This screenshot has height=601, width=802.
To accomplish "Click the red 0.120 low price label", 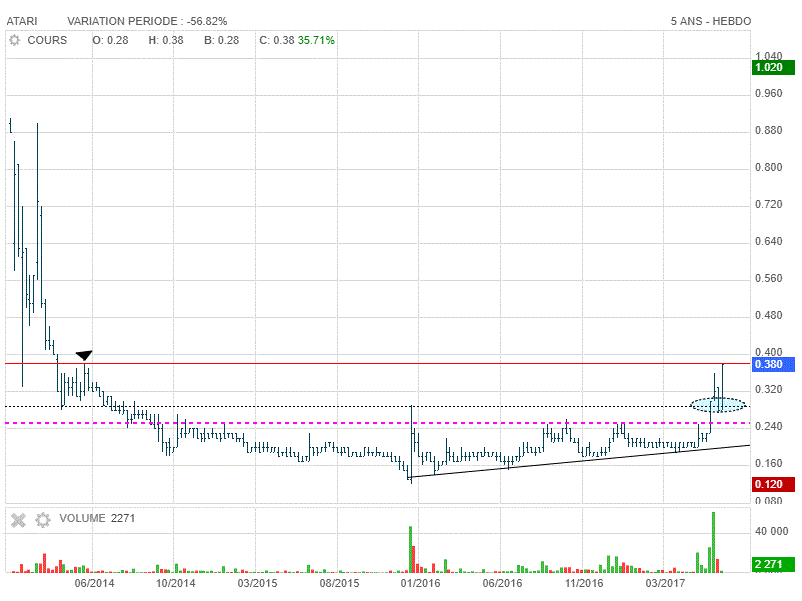I will tap(773, 484).
